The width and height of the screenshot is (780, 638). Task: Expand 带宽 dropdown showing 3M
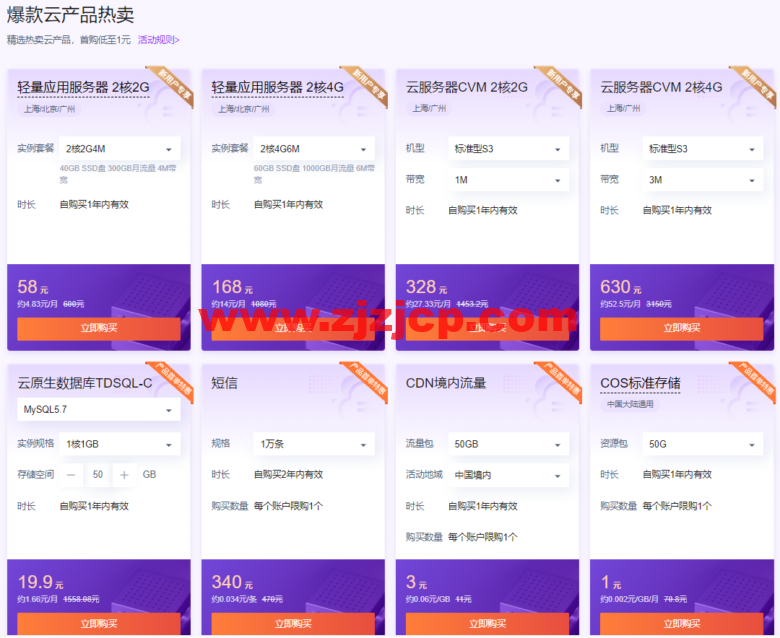pyautogui.click(x=702, y=180)
